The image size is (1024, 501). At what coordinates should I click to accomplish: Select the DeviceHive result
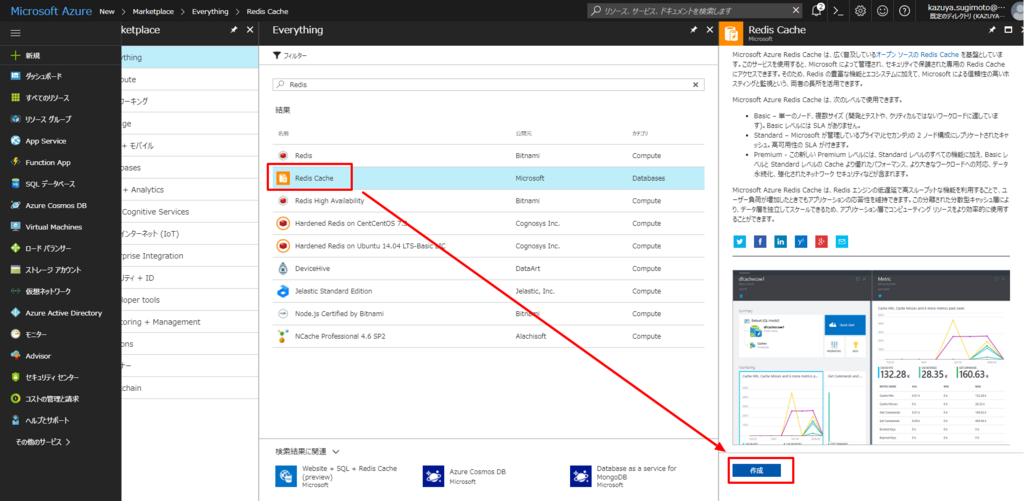click(488, 268)
